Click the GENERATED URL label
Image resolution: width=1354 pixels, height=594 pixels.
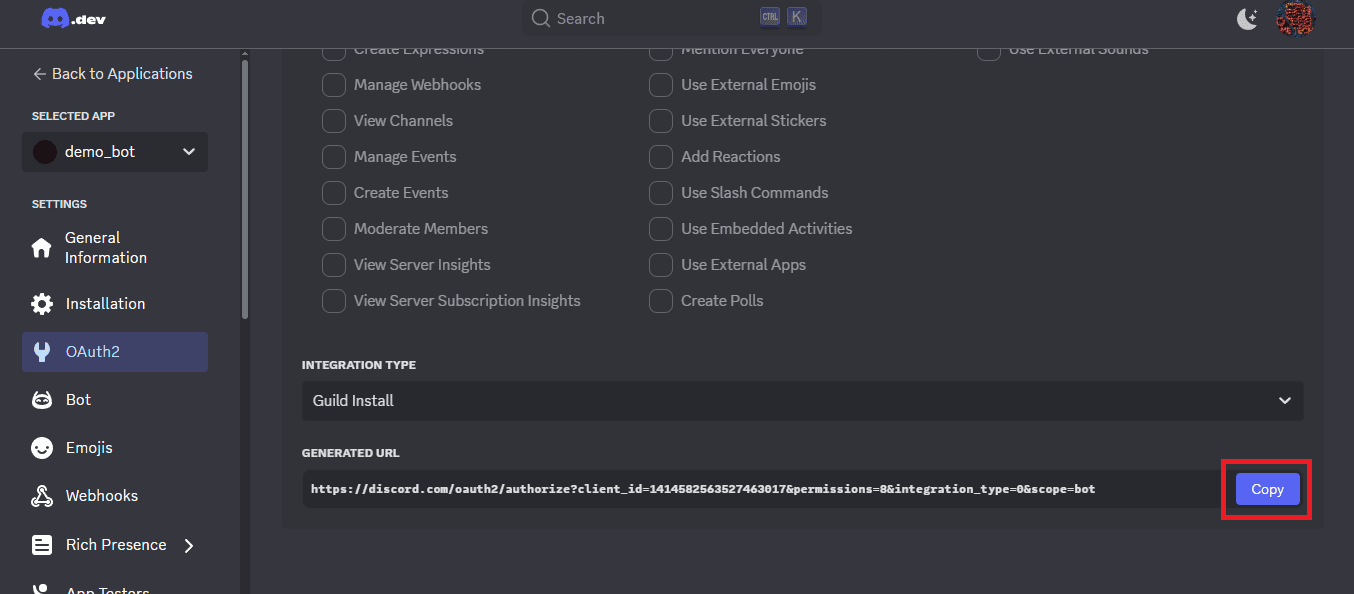click(351, 453)
